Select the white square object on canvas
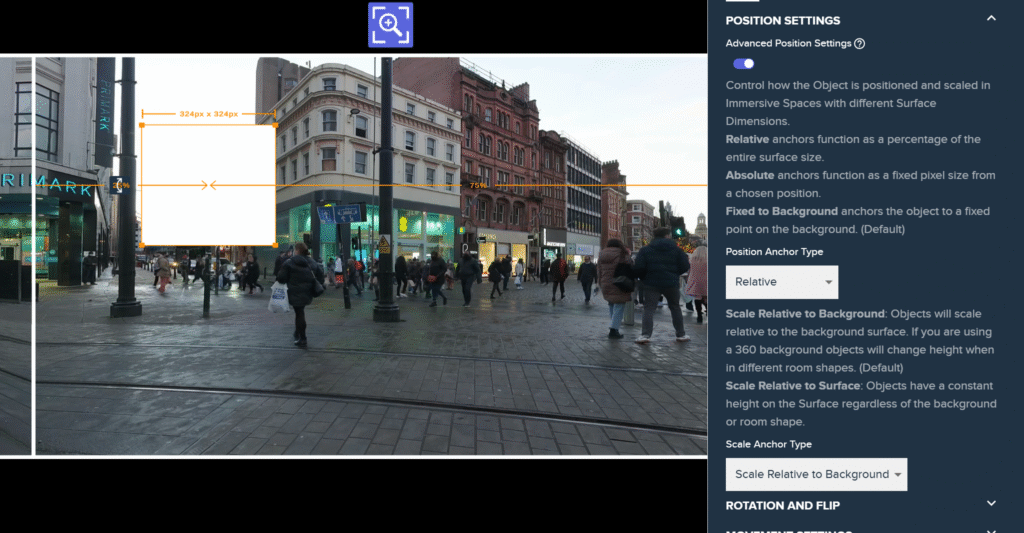The image size is (1024, 533). [208, 215]
